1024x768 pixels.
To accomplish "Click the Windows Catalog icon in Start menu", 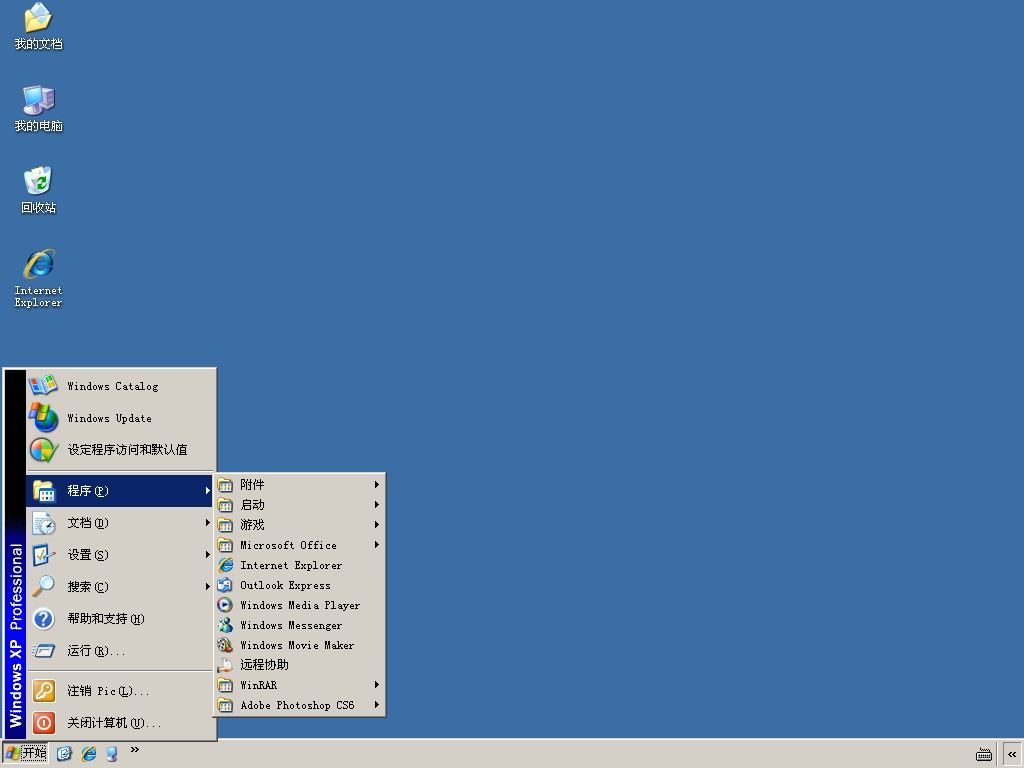I will 43,385.
